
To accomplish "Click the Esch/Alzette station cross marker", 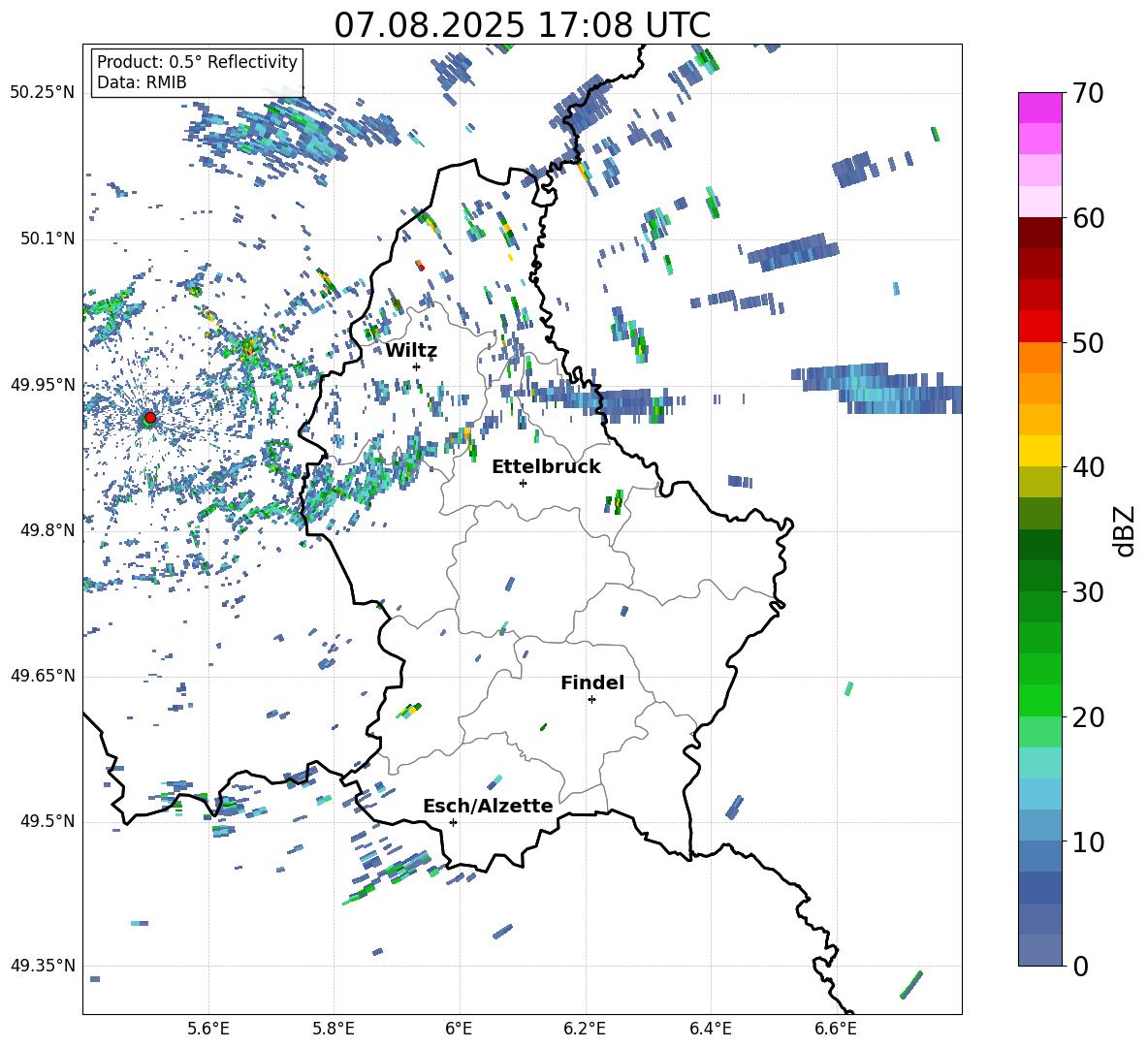I will (453, 822).
